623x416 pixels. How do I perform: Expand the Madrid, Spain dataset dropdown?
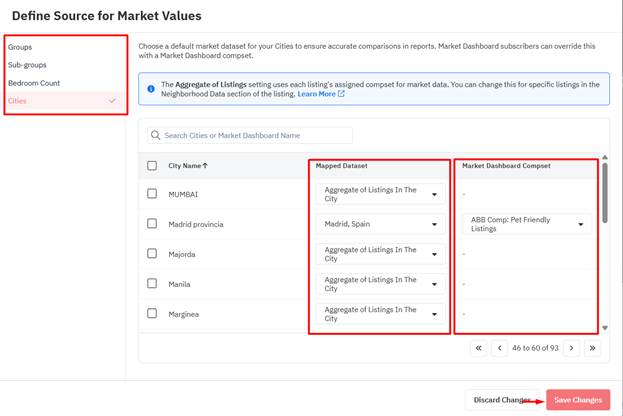pyautogui.click(x=381, y=224)
